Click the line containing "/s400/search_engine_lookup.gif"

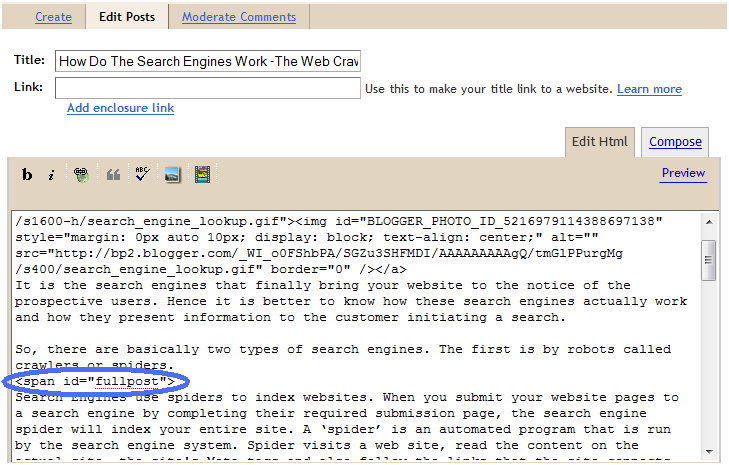coord(211,270)
